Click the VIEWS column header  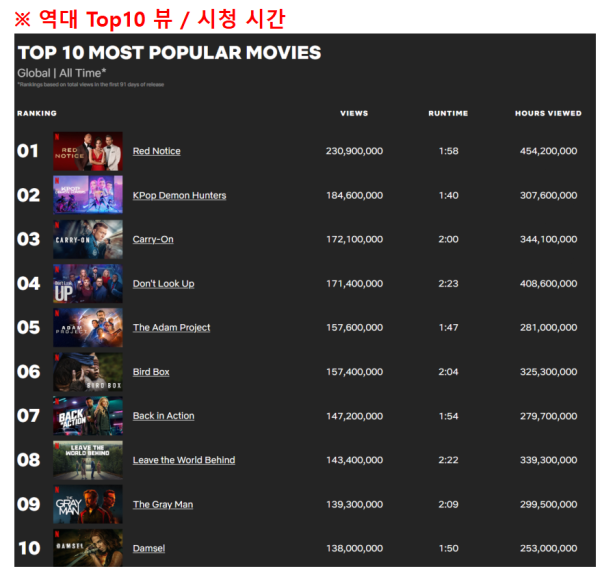tap(354, 114)
